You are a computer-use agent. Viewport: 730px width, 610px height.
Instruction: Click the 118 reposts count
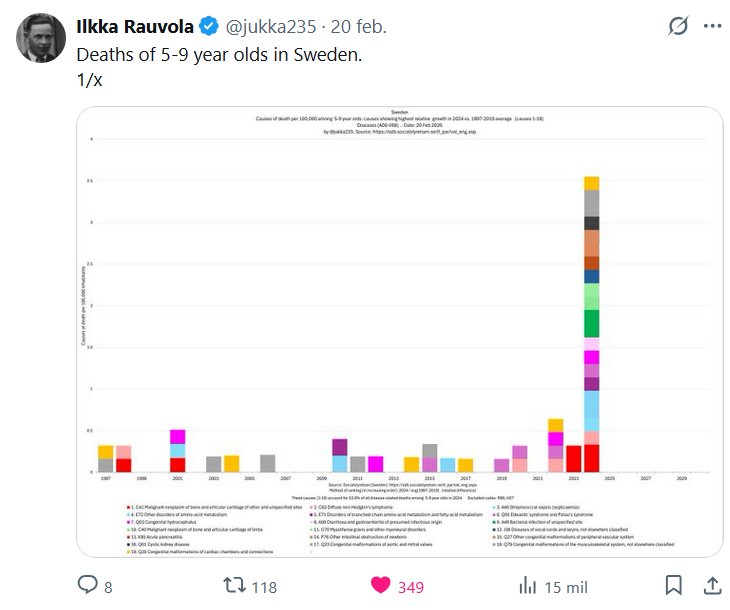(x=263, y=587)
